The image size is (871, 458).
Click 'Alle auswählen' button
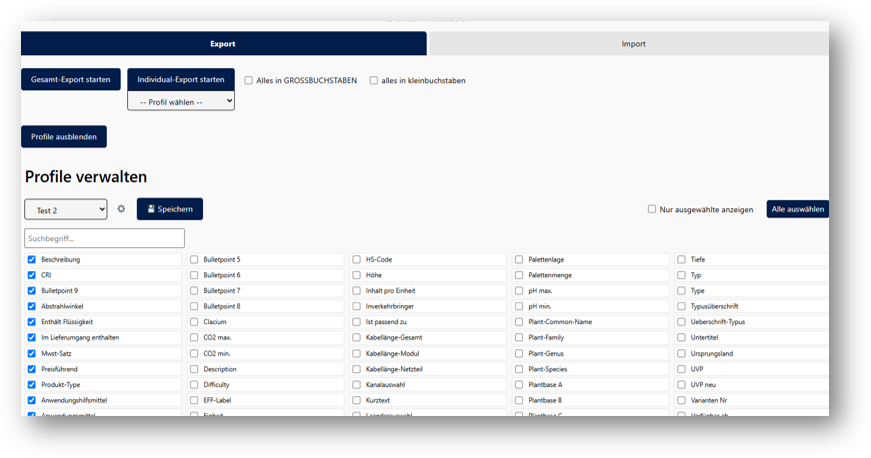pos(797,209)
